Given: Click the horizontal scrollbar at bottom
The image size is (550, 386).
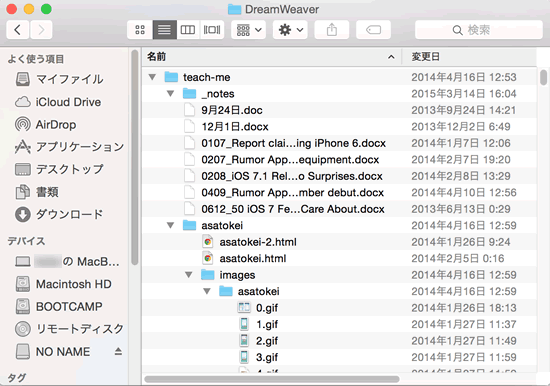Looking at the screenshot, I should pos(272,379).
